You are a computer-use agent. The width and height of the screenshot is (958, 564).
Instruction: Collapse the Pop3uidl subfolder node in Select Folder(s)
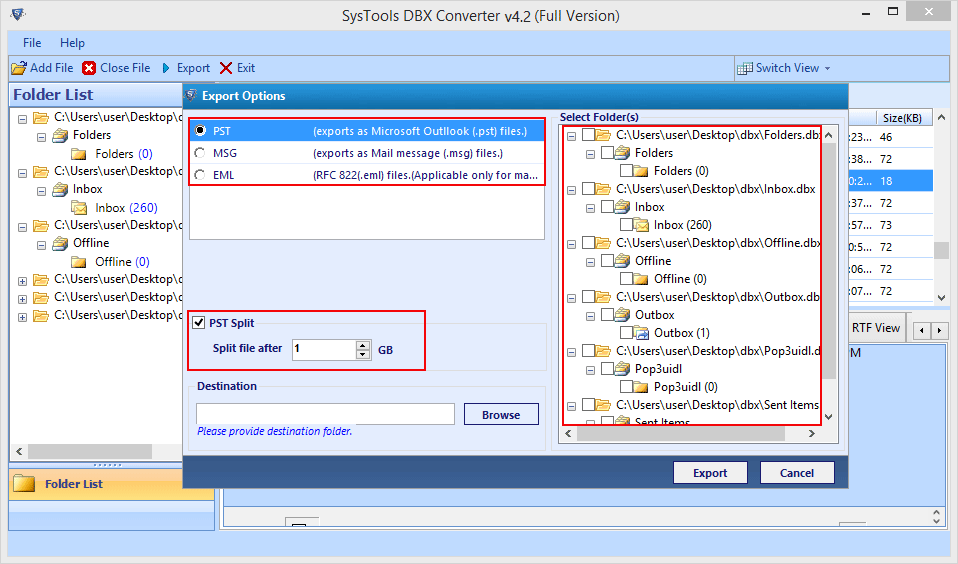click(590, 370)
